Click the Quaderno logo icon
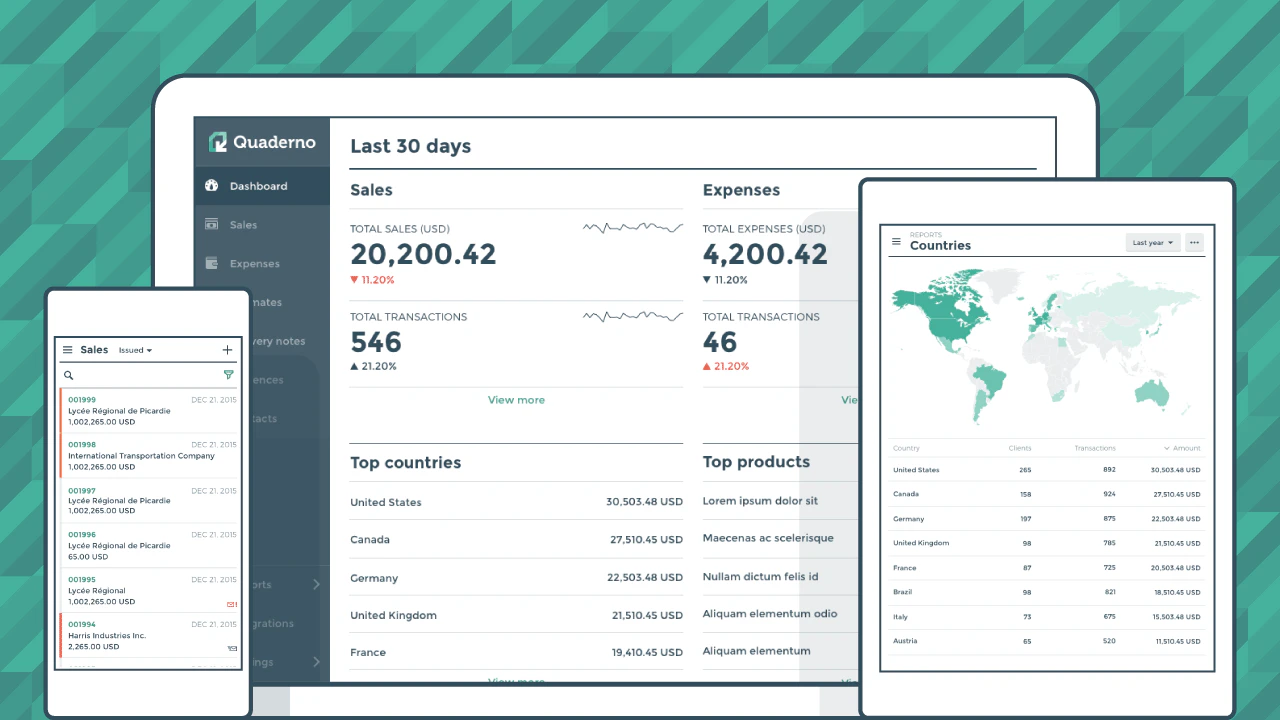The height and width of the screenshot is (720, 1280). tap(217, 142)
